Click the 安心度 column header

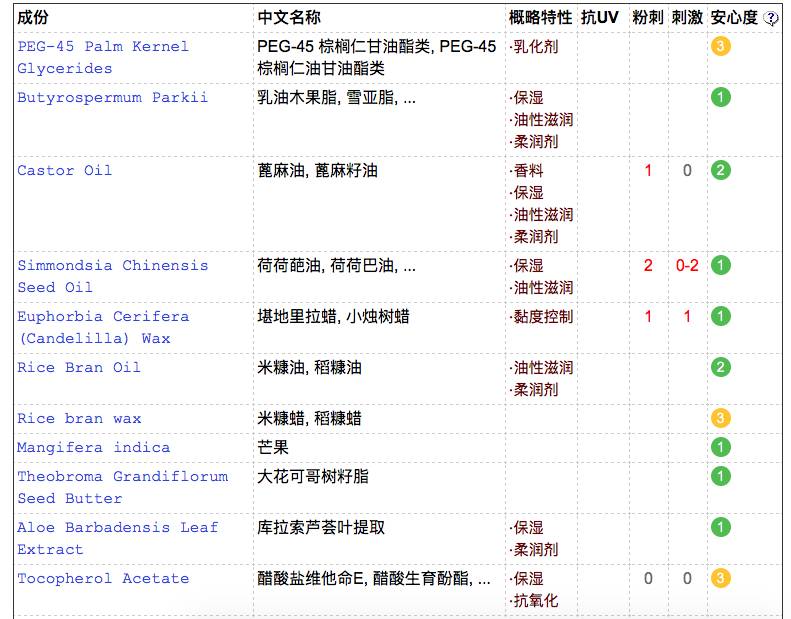(734, 18)
